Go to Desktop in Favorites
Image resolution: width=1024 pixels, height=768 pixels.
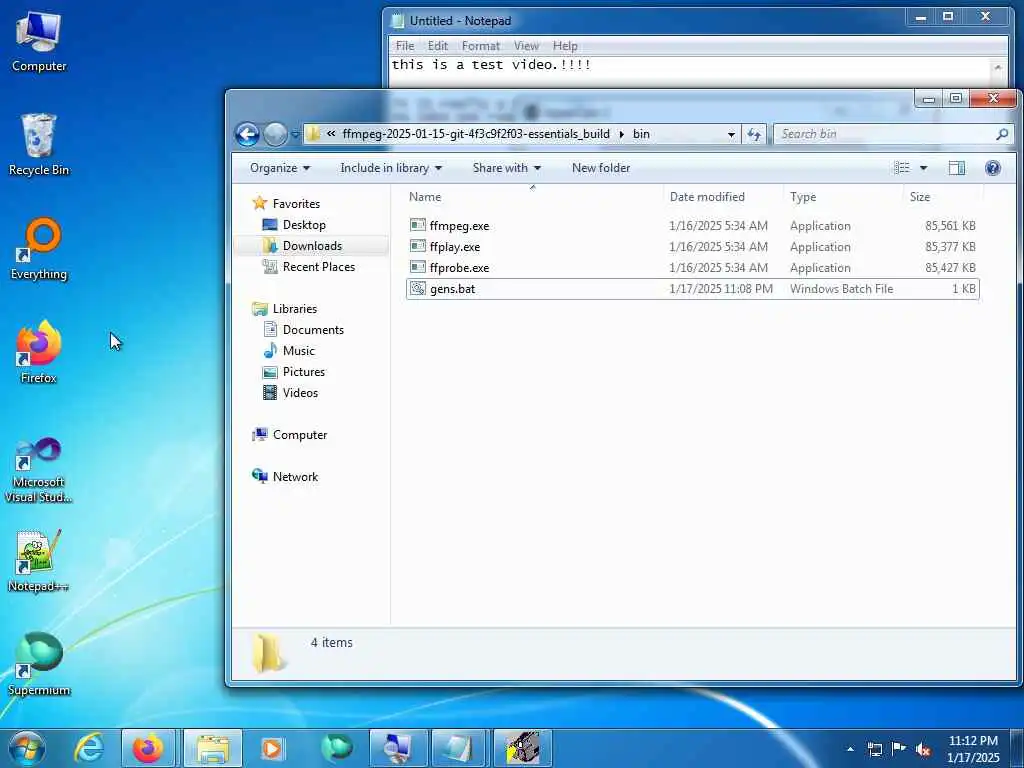(294, 225)
